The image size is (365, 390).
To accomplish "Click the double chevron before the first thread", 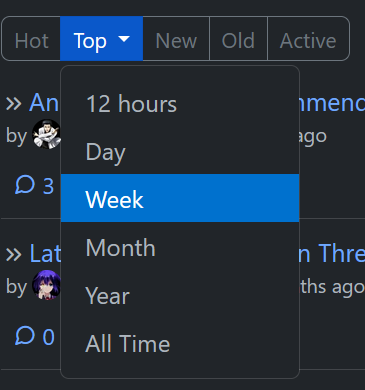I will 14,104.
